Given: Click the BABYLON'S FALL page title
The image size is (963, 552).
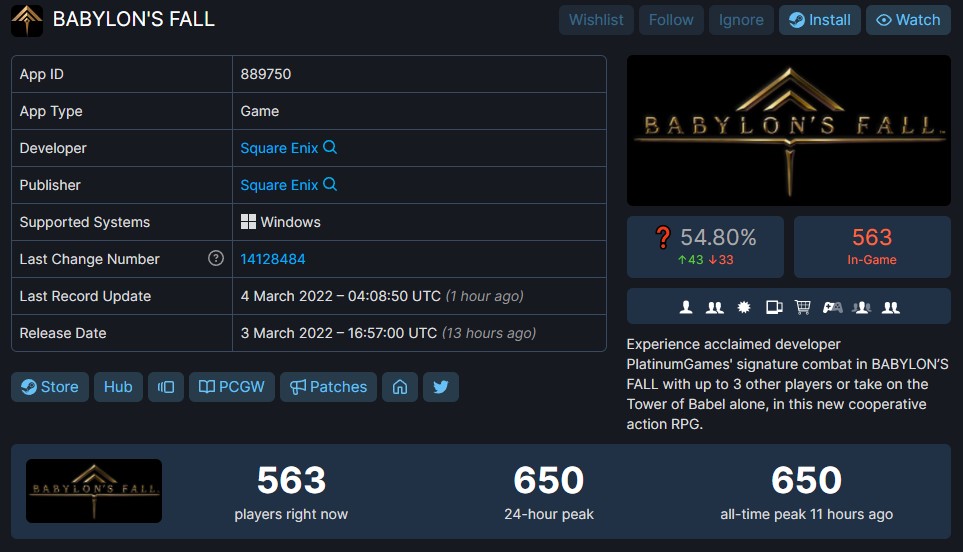Looking at the screenshot, I should click(133, 20).
